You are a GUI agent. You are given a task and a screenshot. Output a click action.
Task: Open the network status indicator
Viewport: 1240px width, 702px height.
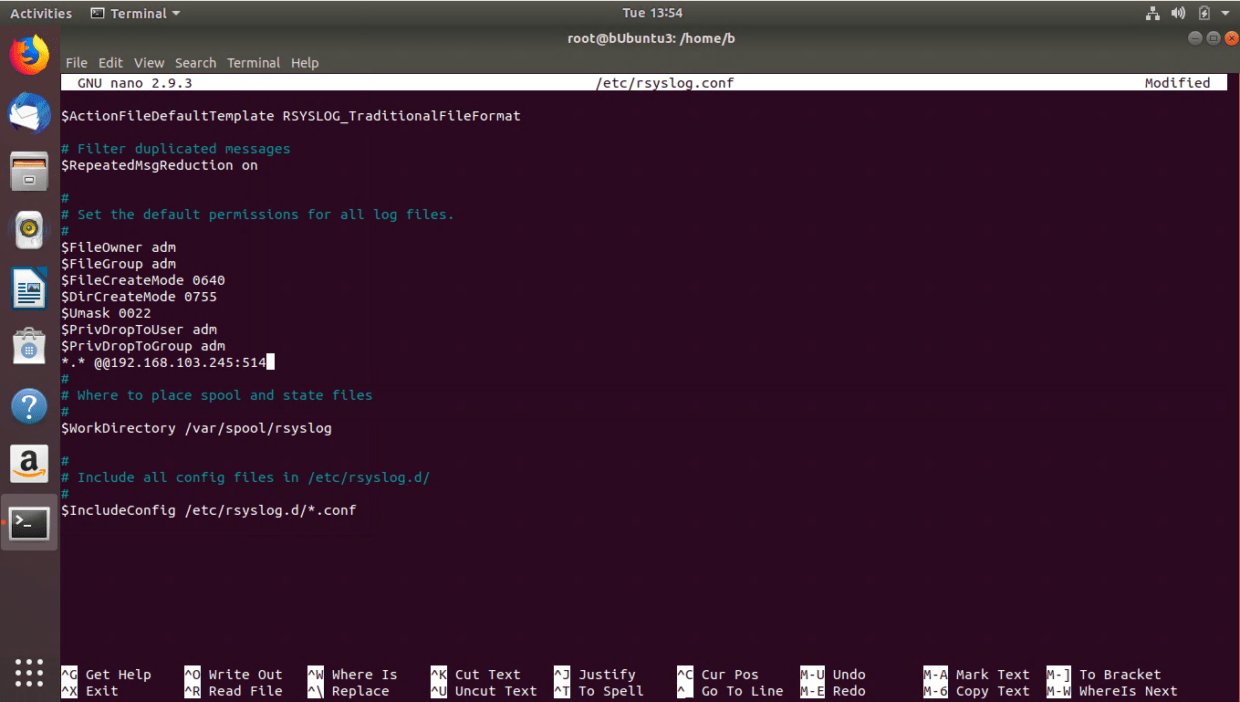point(1152,13)
